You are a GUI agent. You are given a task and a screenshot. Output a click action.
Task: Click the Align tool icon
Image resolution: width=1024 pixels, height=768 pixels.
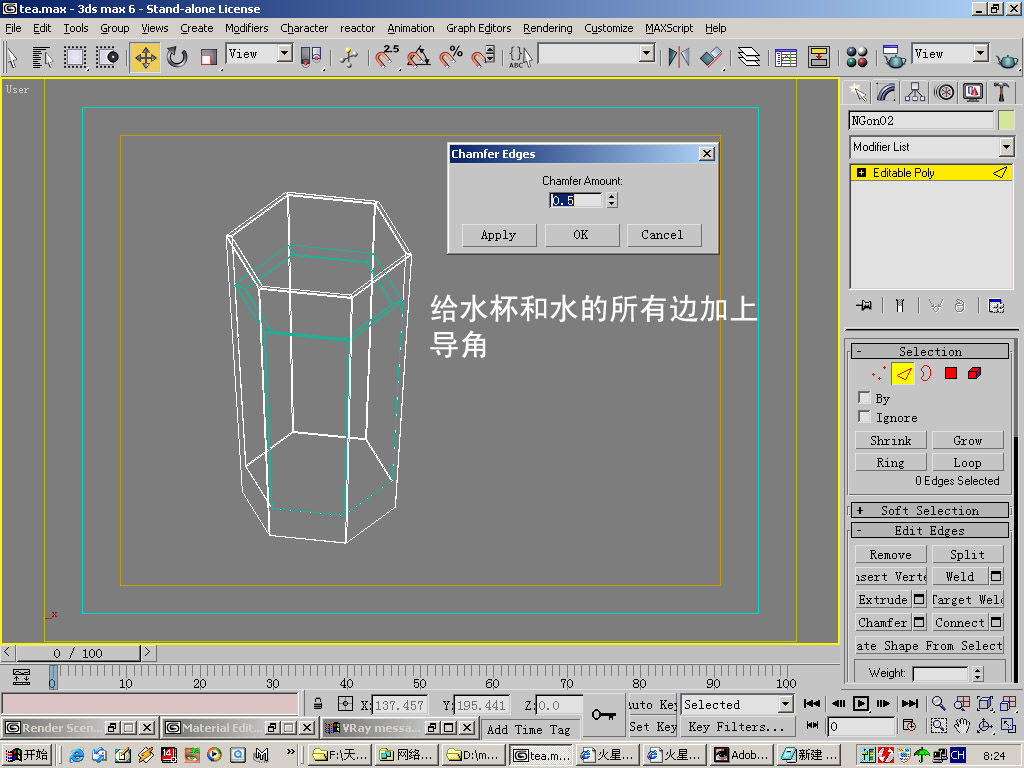tap(711, 57)
